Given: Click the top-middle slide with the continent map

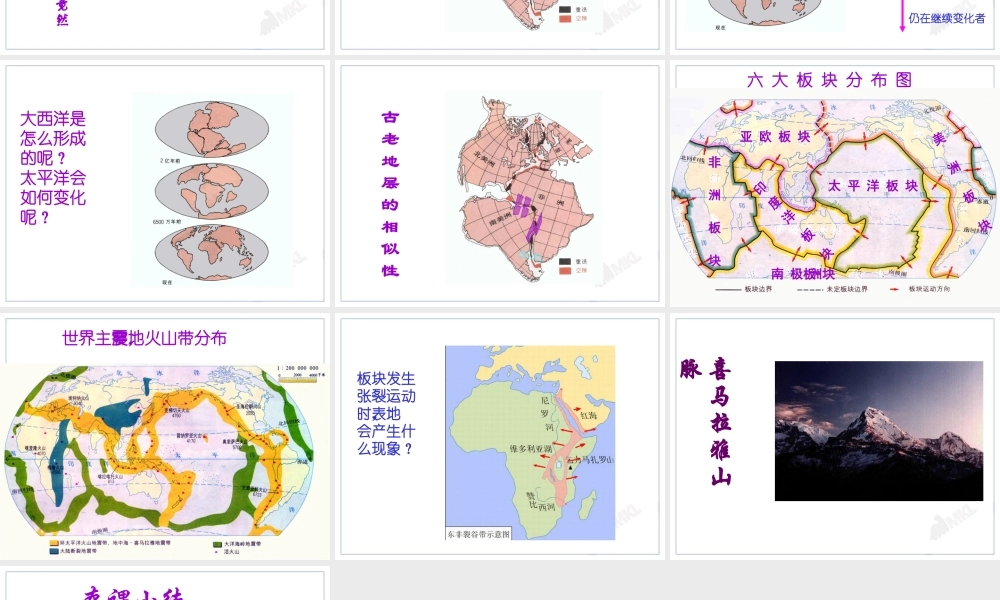Looking at the screenshot, I should pyautogui.click(x=500, y=24).
